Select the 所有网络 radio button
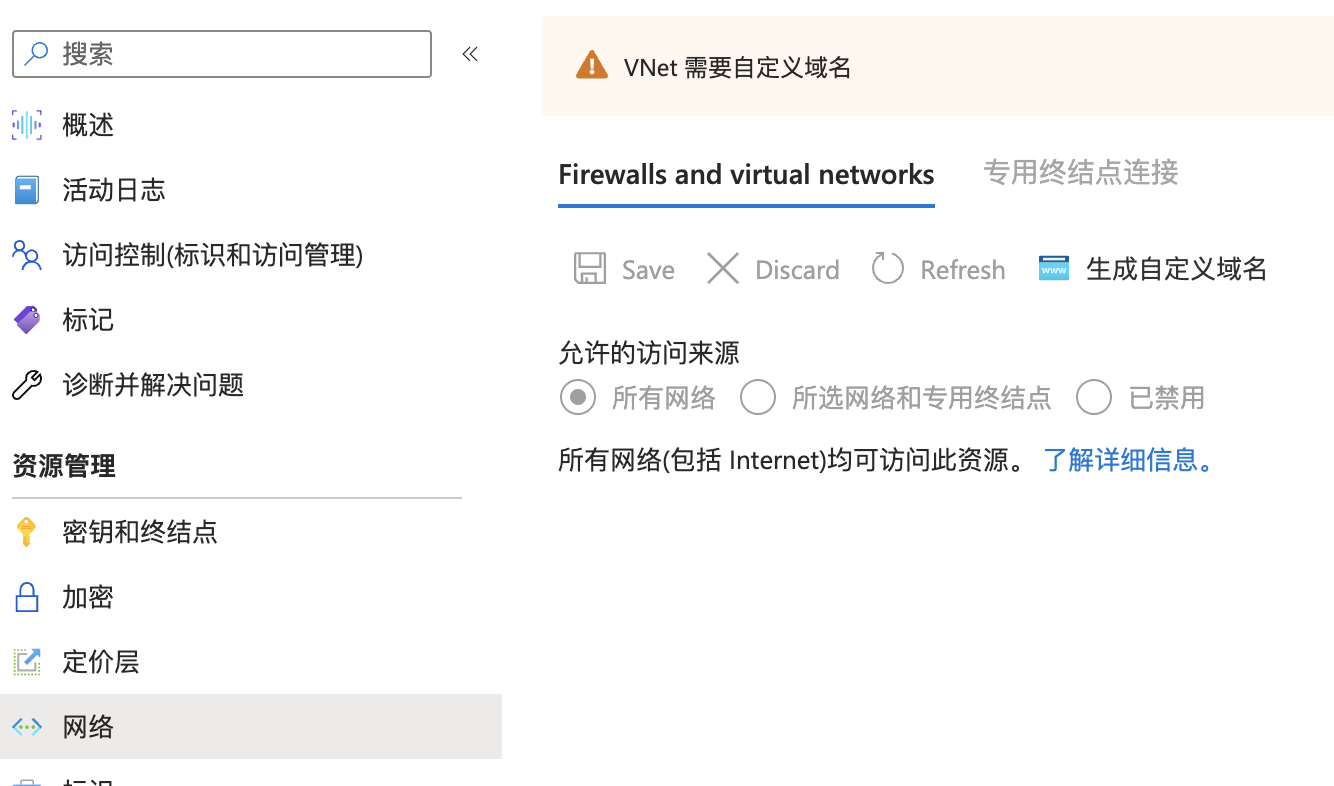The image size is (1334, 786). (x=578, y=398)
